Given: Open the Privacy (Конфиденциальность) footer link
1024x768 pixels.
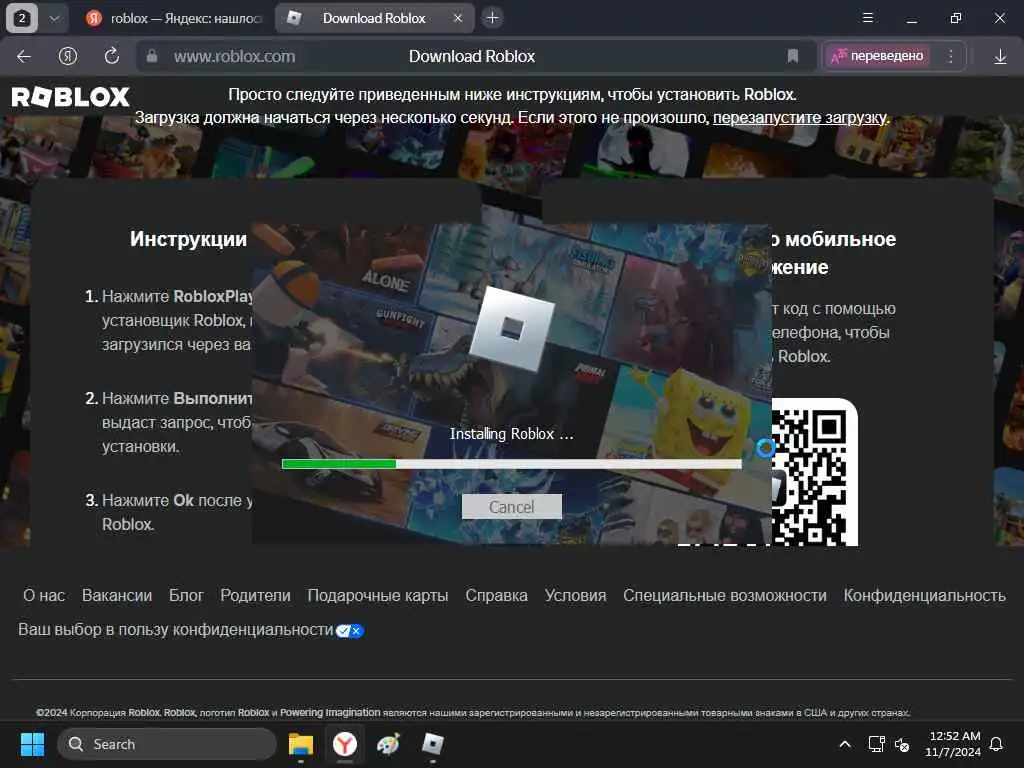Looking at the screenshot, I should coord(924,596).
